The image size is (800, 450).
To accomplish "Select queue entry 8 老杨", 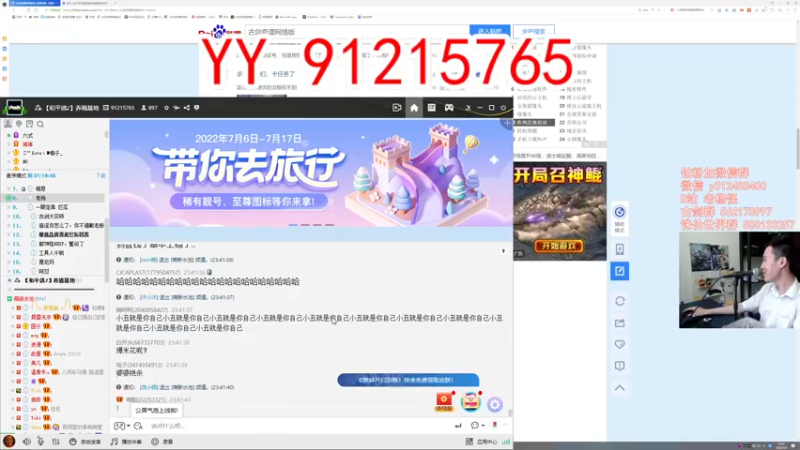I will pyautogui.click(x=54, y=198).
